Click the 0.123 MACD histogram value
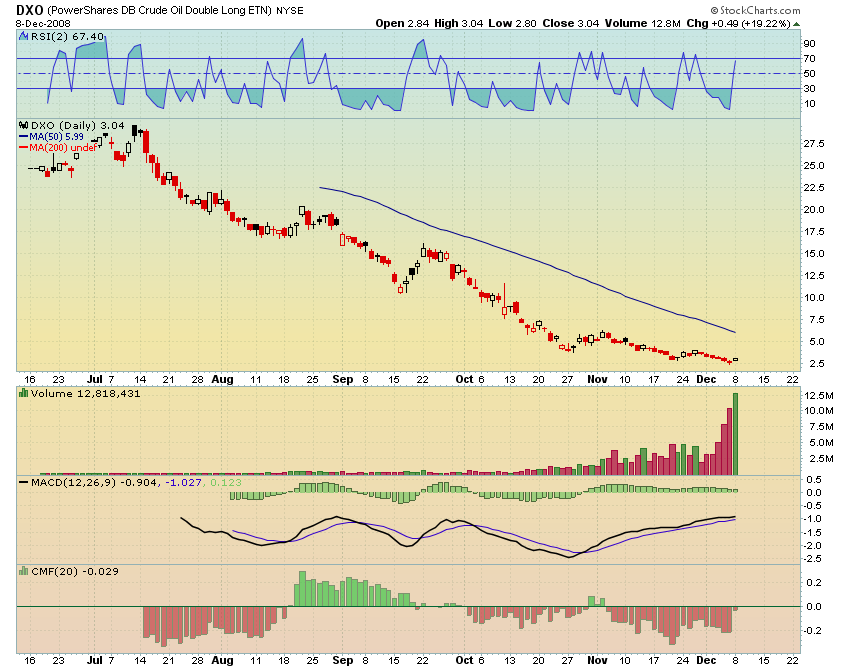 pos(226,482)
